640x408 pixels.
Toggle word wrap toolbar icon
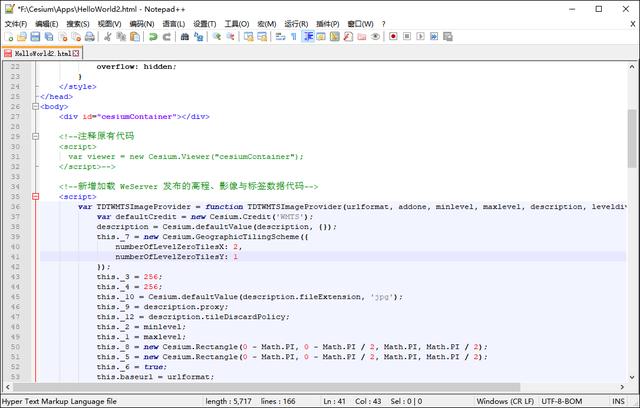[x=280, y=37]
